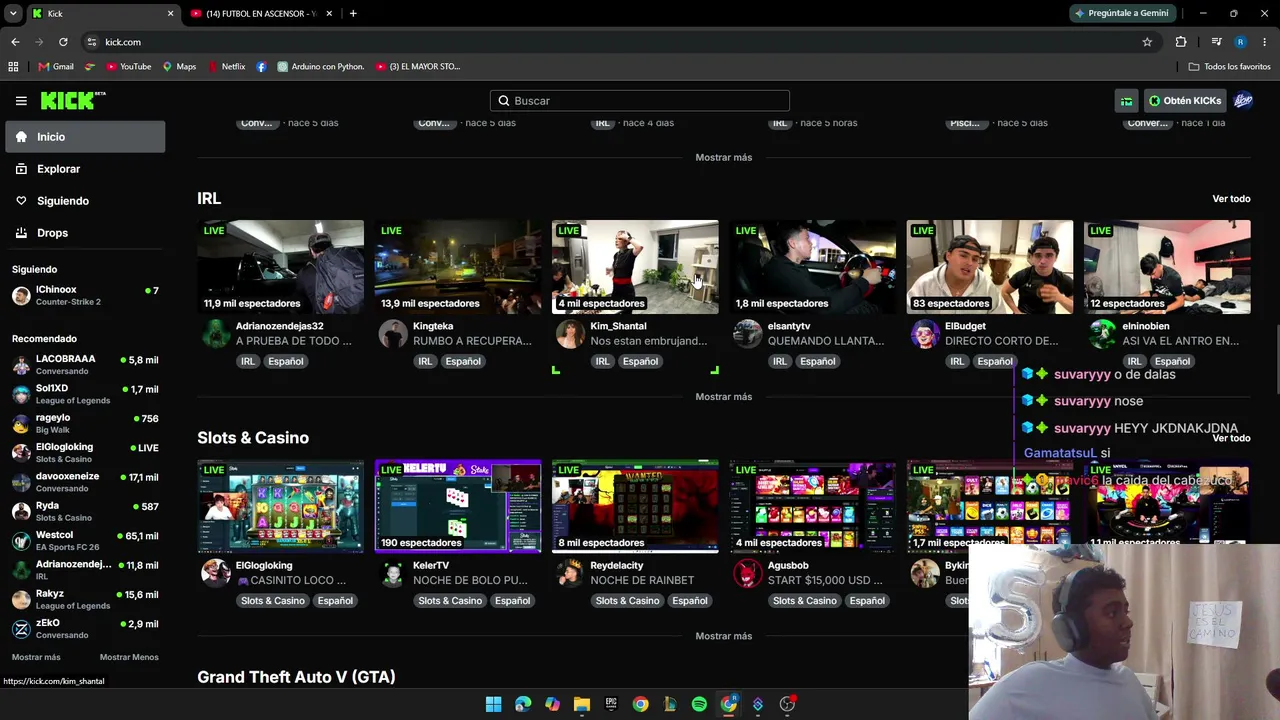Open KelerTV casino stream thumbnail
Image resolution: width=1280 pixels, height=720 pixels.
point(458,506)
